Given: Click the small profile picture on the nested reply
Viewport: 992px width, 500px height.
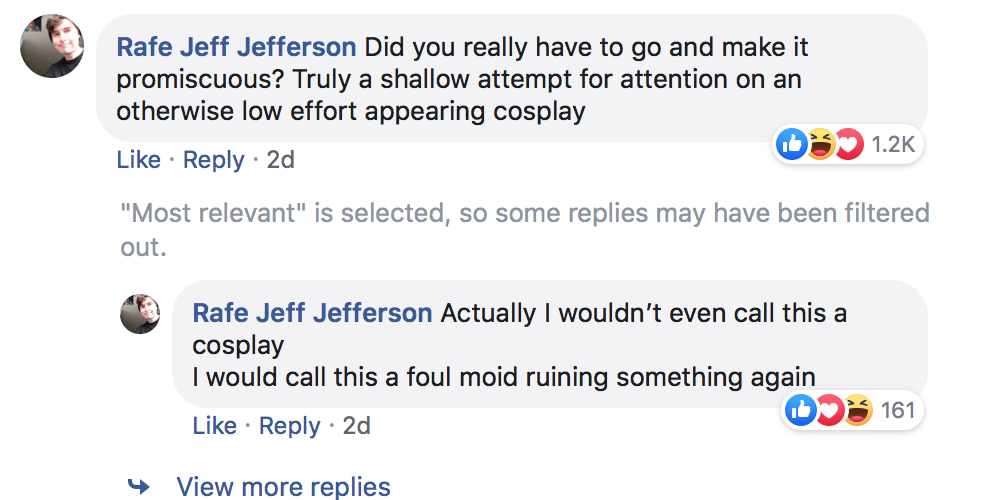Looking at the screenshot, I should pos(140,313).
